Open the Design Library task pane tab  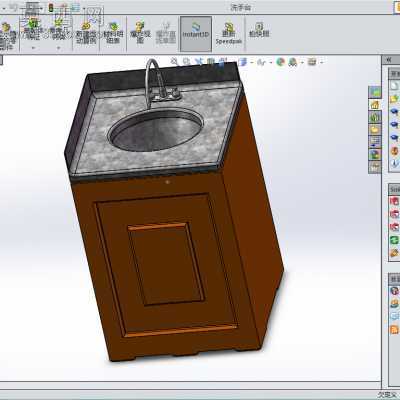pos(375,117)
